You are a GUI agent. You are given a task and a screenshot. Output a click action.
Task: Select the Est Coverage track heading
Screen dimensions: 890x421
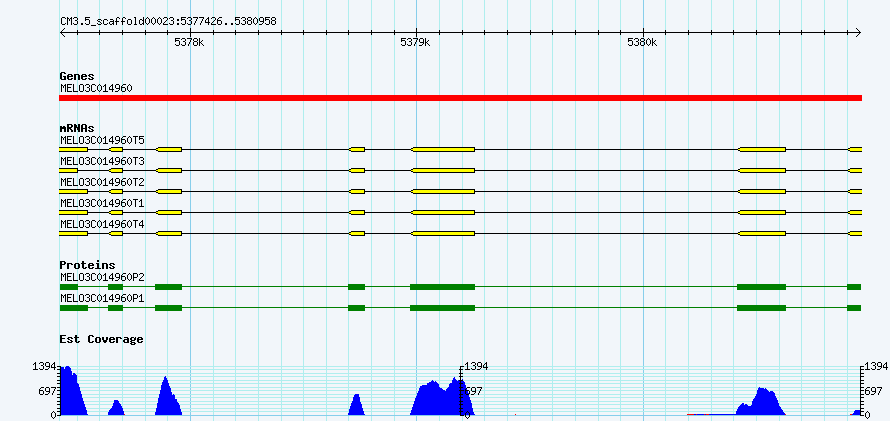click(x=101, y=339)
